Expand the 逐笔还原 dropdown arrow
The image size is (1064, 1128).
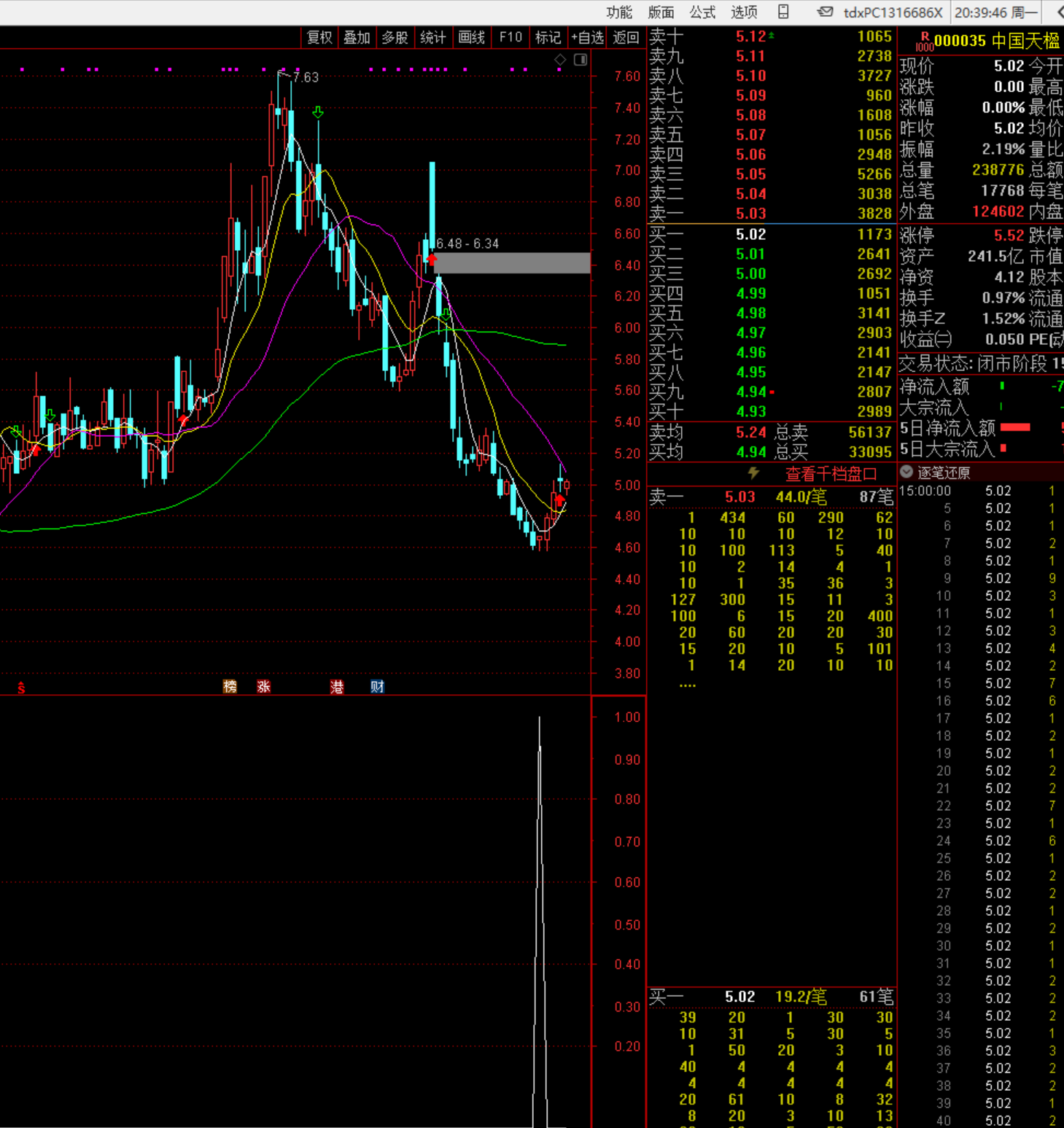906,472
